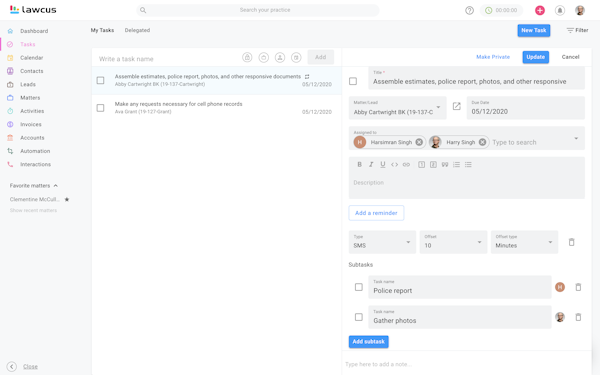Open the user profile avatar menu
Image resolution: width=600 pixels, height=375 pixels.
(580, 10)
